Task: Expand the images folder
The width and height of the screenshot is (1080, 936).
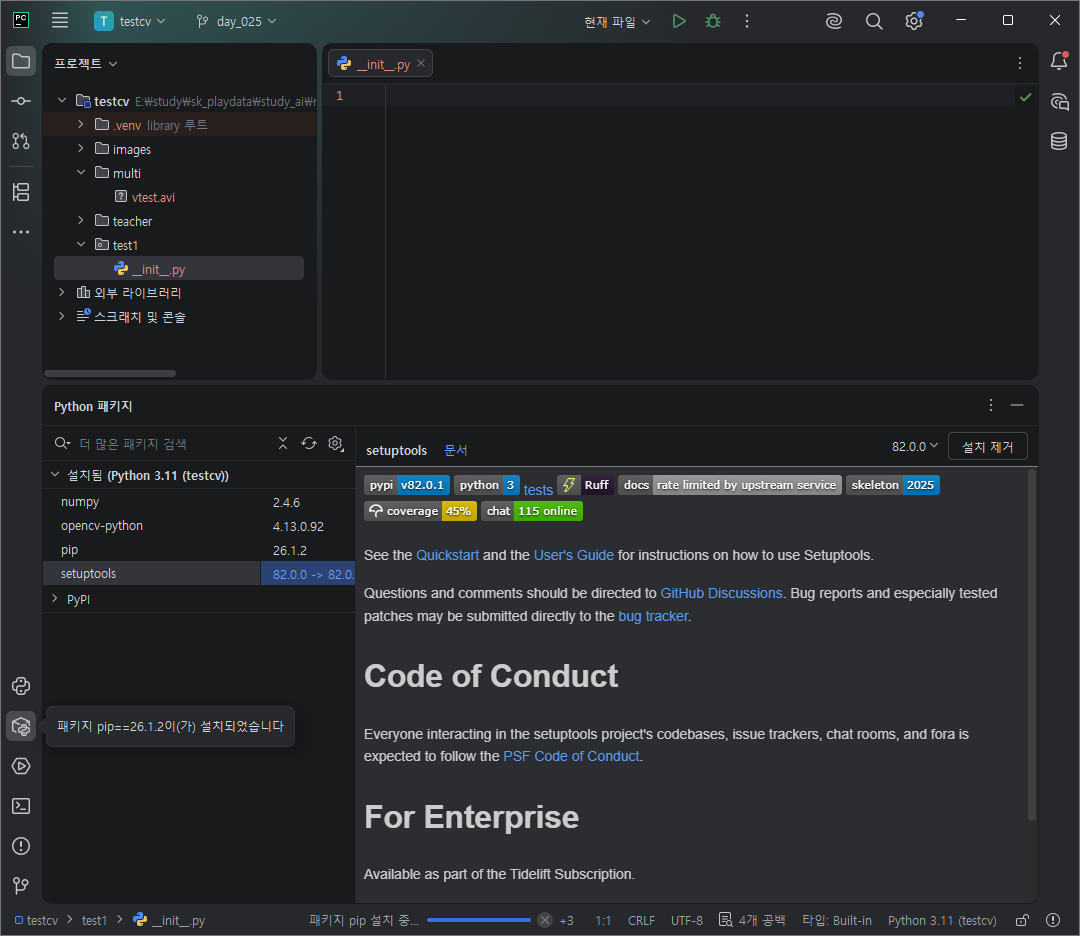Action: coord(81,148)
